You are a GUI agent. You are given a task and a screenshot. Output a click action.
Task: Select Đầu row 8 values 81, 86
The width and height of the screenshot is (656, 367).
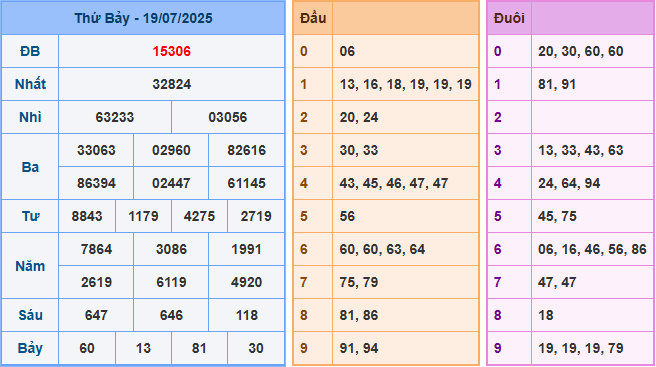(x=359, y=315)
